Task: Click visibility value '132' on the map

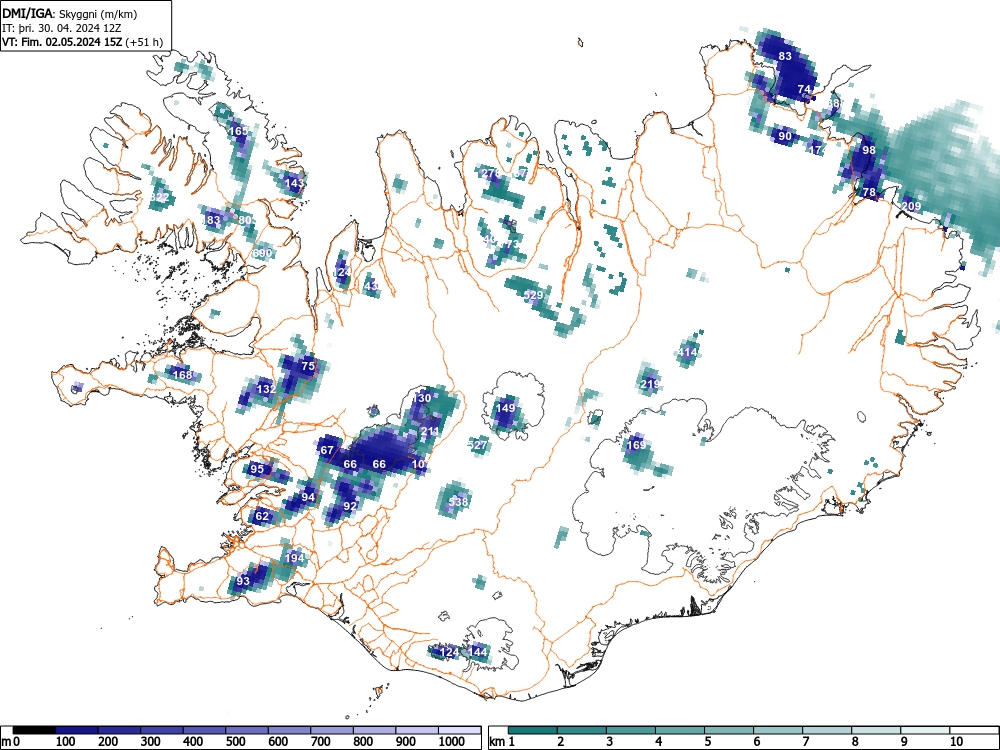Action: [x=266, y=388]
